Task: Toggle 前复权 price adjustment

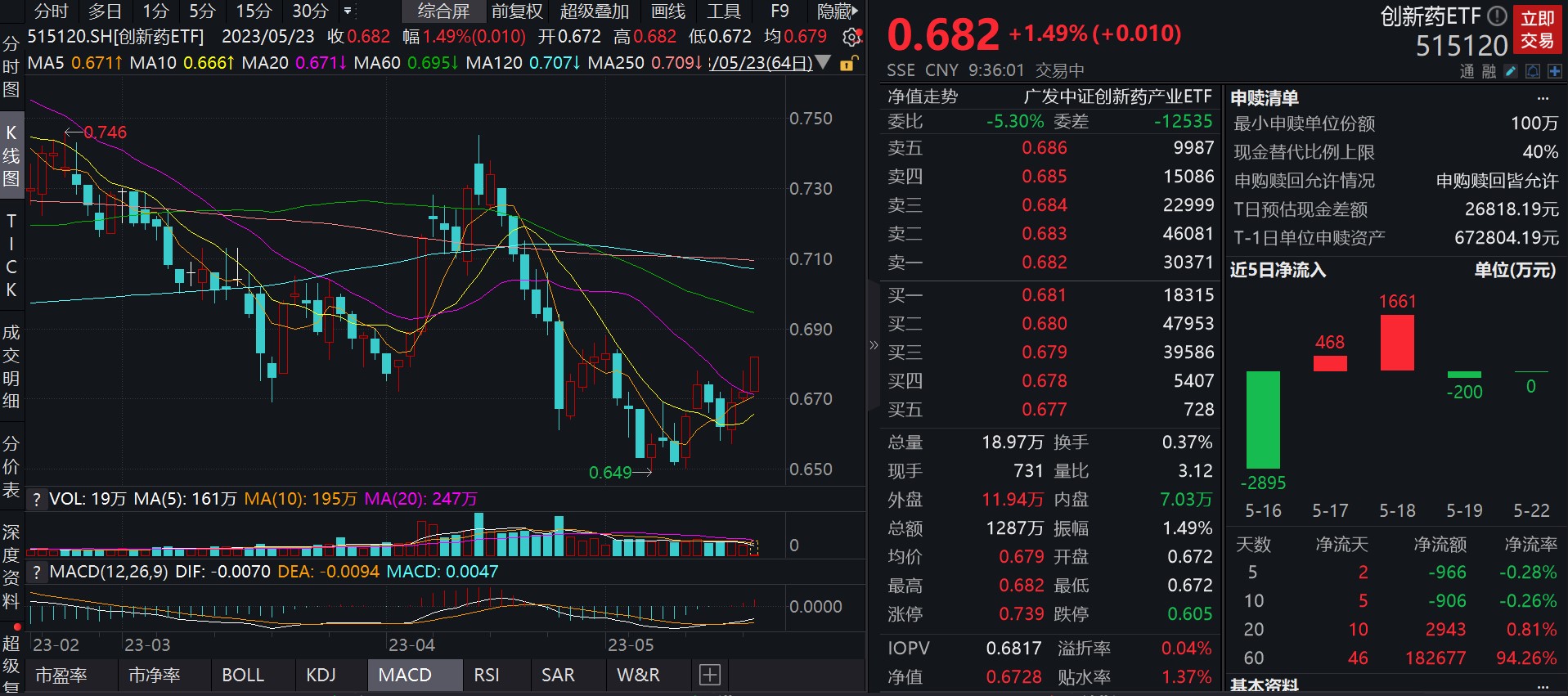Action: [x=517, y=11]
